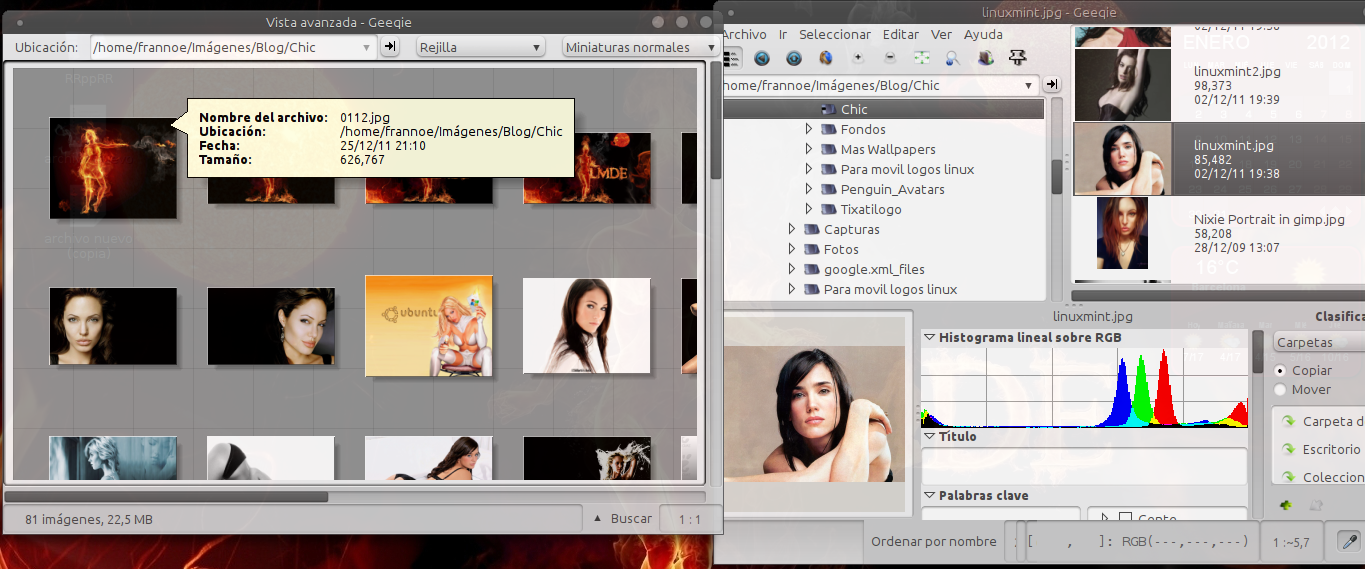Click the histogram graph
The height and width of the screenshot is (569, 1365).
coord(1084,388)
